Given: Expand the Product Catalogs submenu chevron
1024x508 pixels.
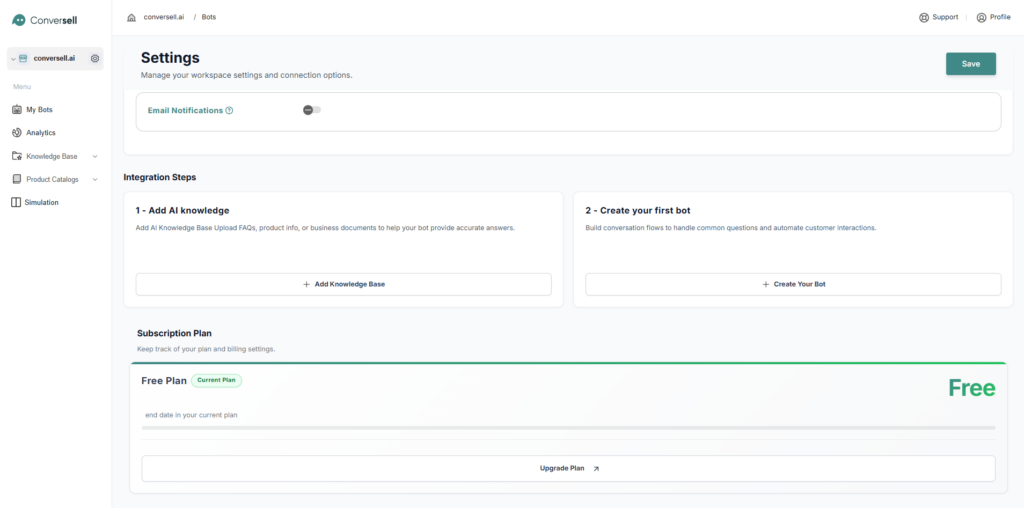Looking at the screenshot, I should coord(95,180).
